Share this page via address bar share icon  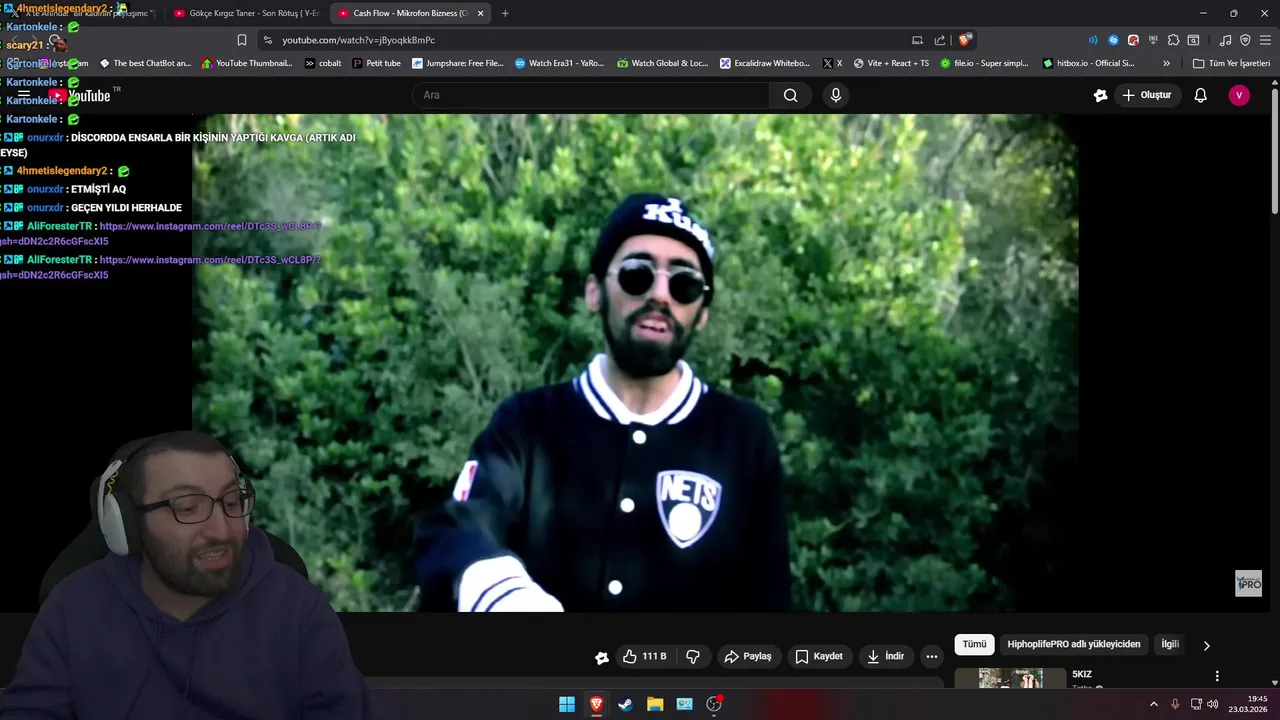(940, 40)
